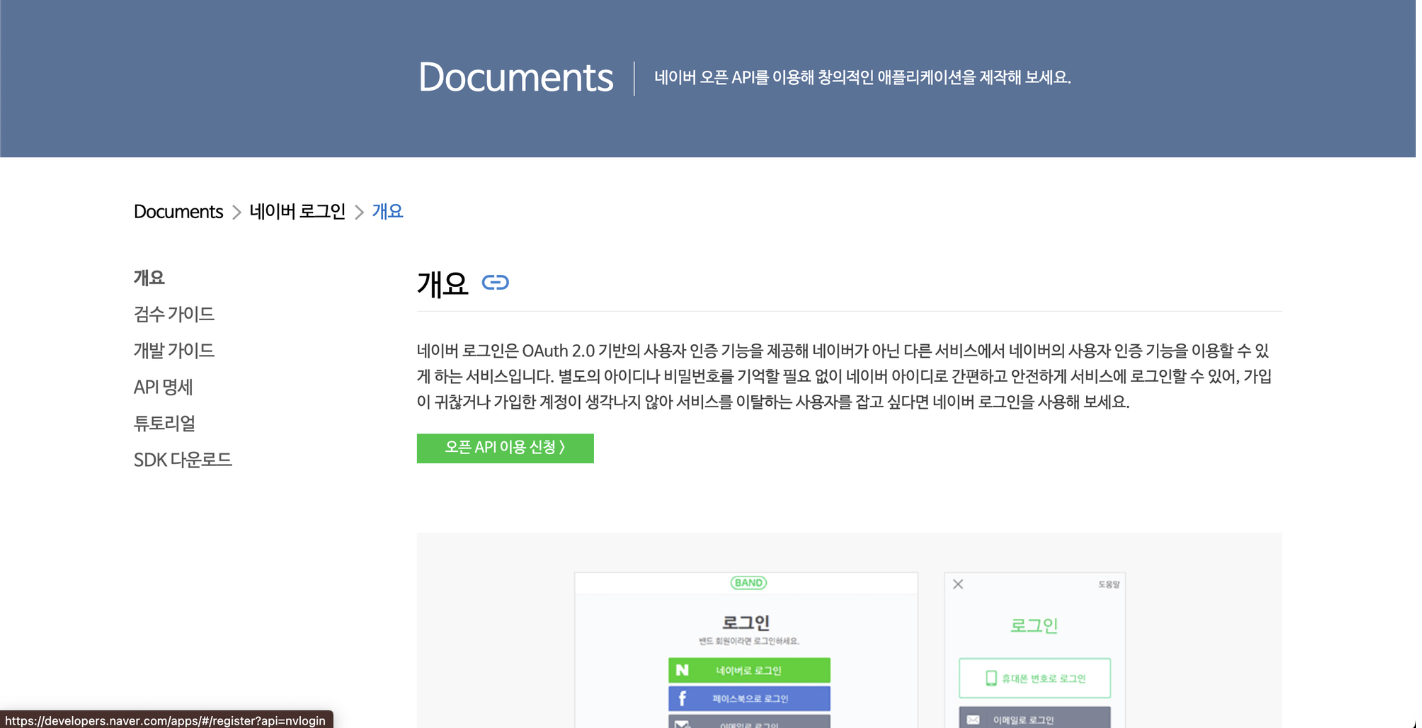Go to SDK 다운로드 in the sidebar

pos(184,461)
